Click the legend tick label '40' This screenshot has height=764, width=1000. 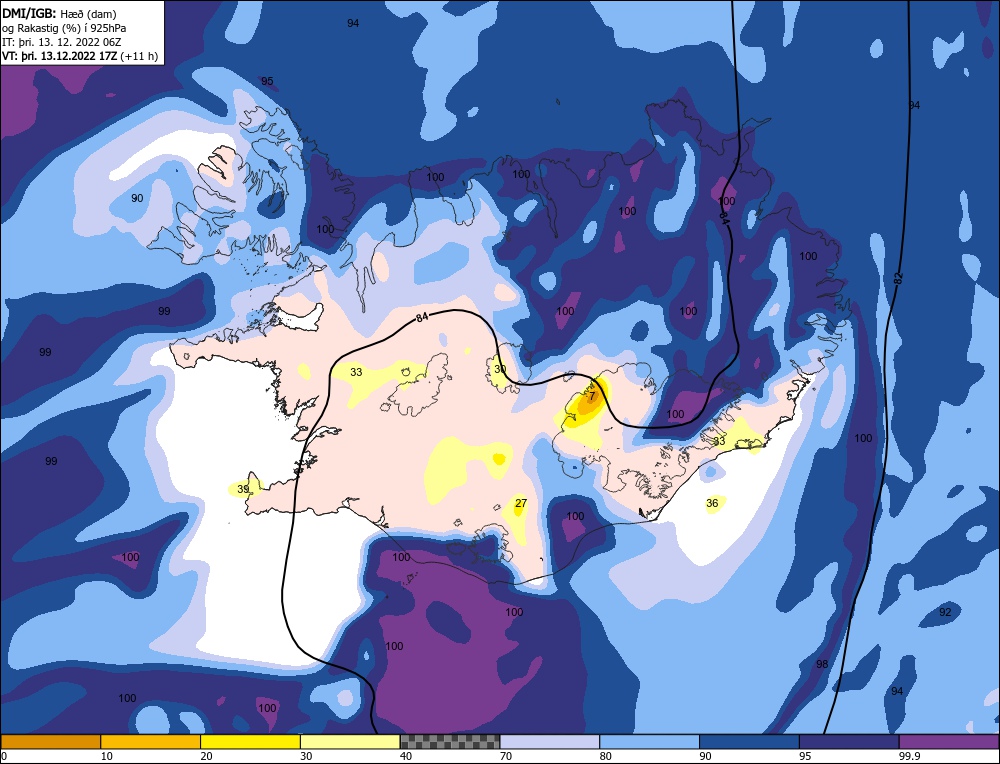[x=406, y=756]
